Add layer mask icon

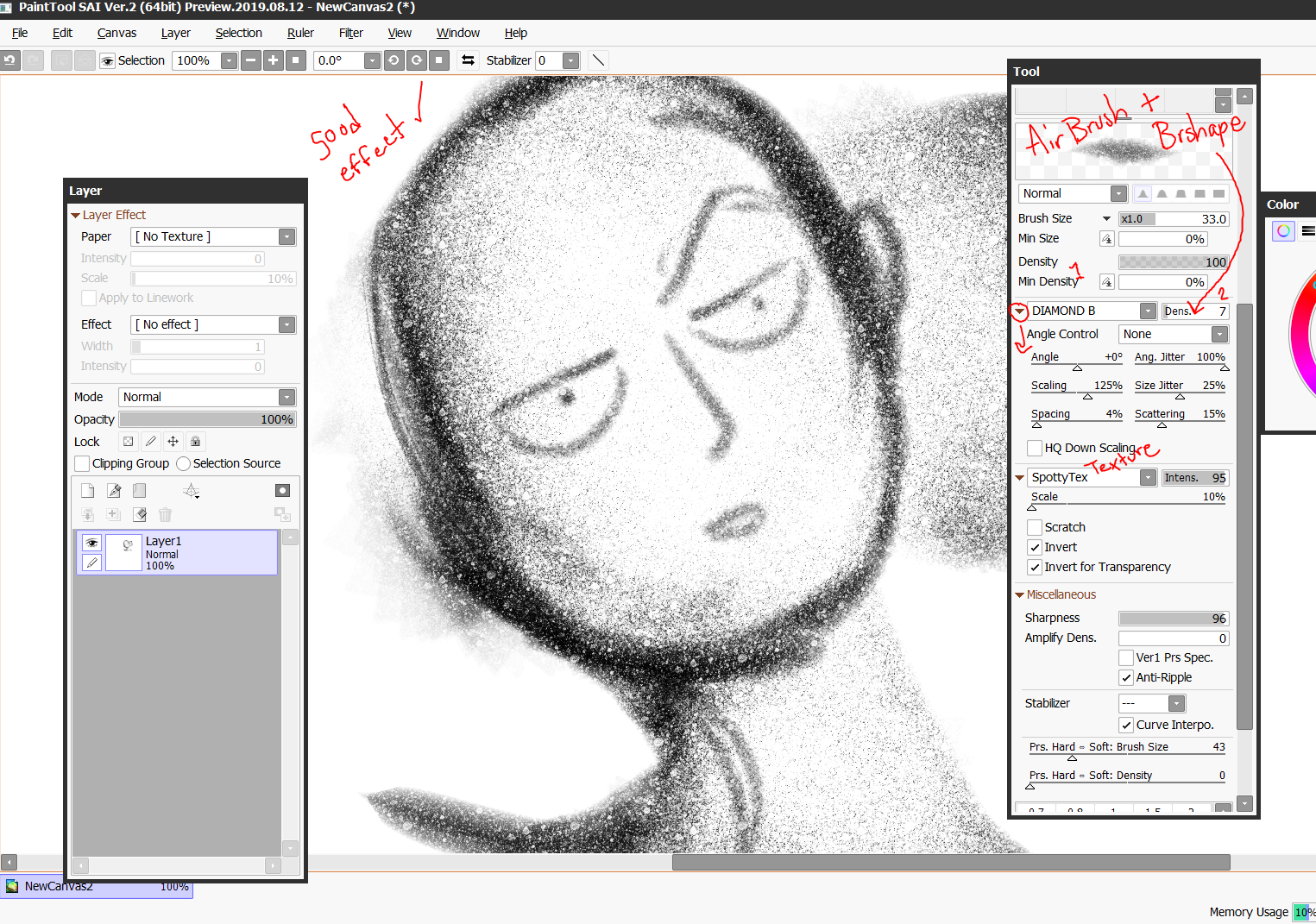282,491
